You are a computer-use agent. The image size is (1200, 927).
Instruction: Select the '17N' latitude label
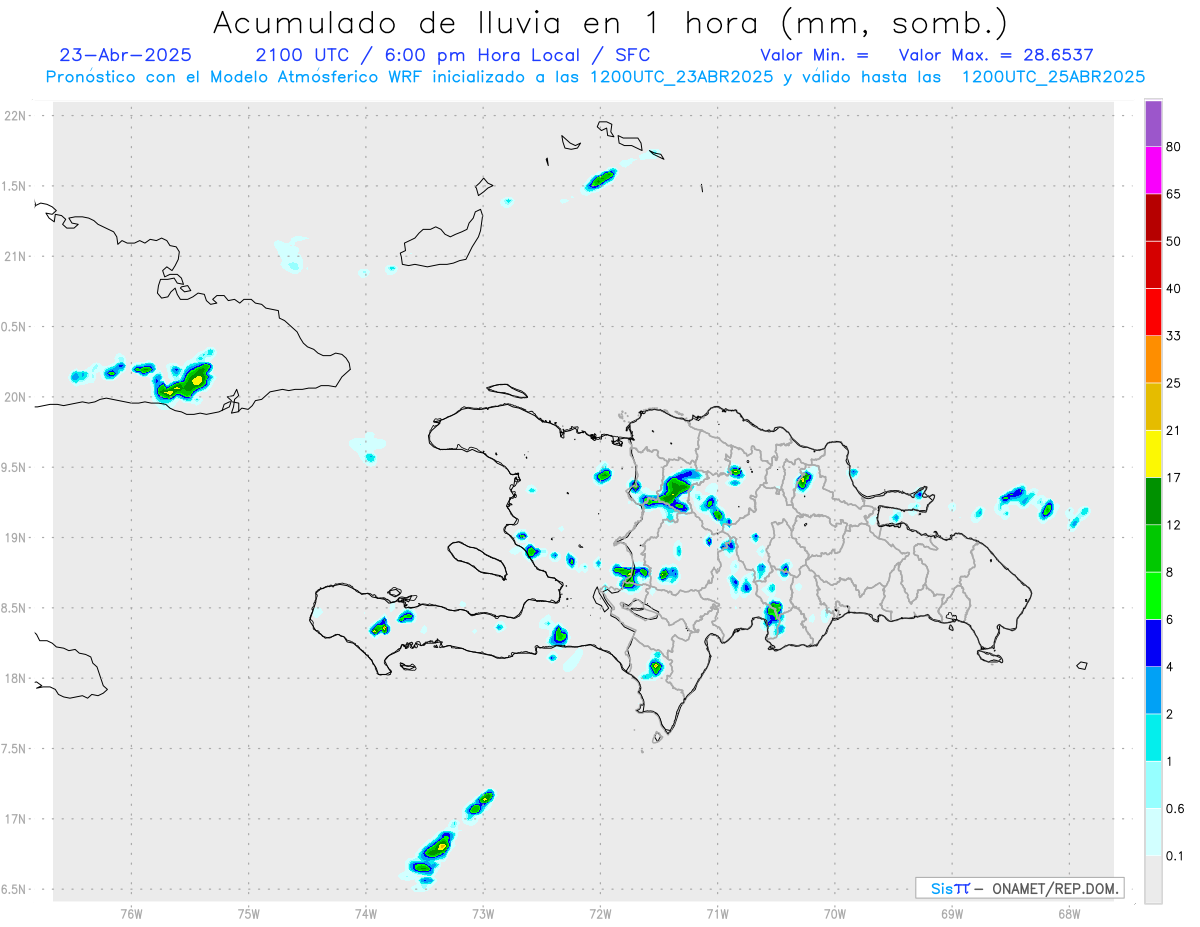15,819
